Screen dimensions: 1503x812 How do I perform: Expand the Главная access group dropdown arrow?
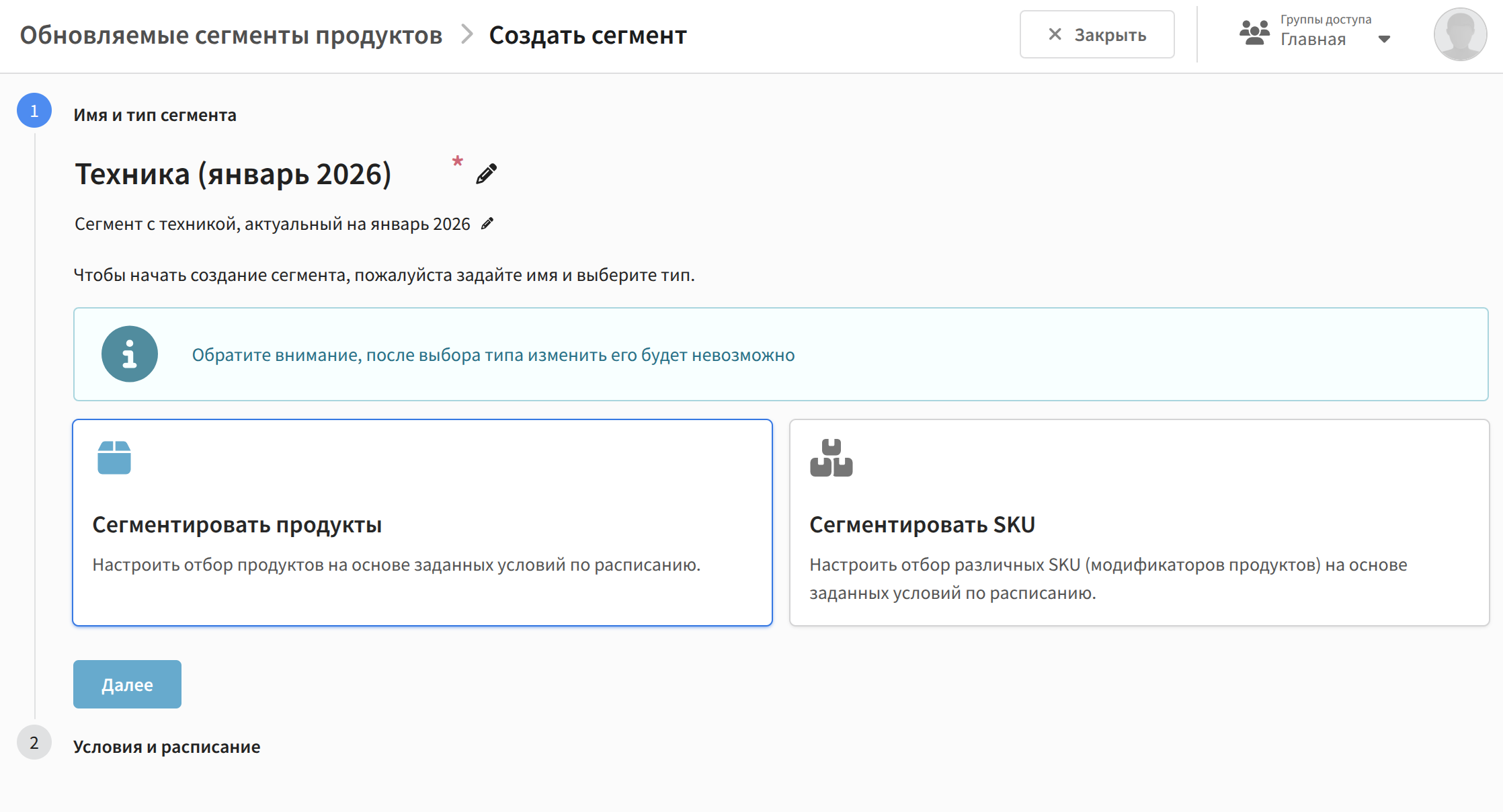(x=1384, y=40)
